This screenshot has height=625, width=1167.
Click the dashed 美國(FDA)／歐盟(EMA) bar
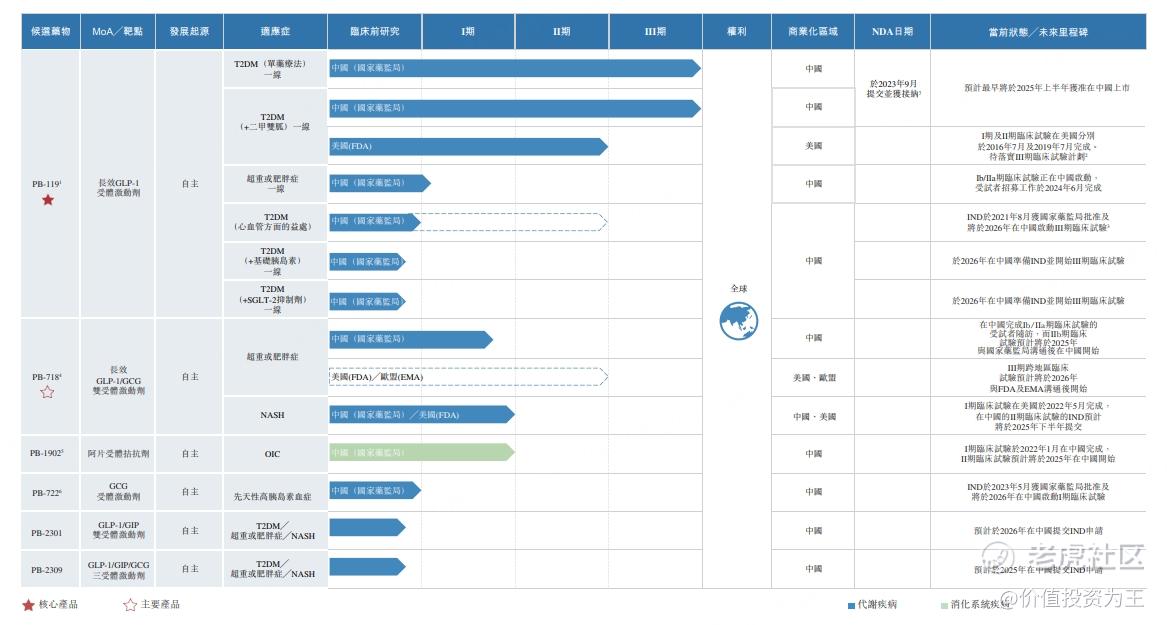point(468,377)
